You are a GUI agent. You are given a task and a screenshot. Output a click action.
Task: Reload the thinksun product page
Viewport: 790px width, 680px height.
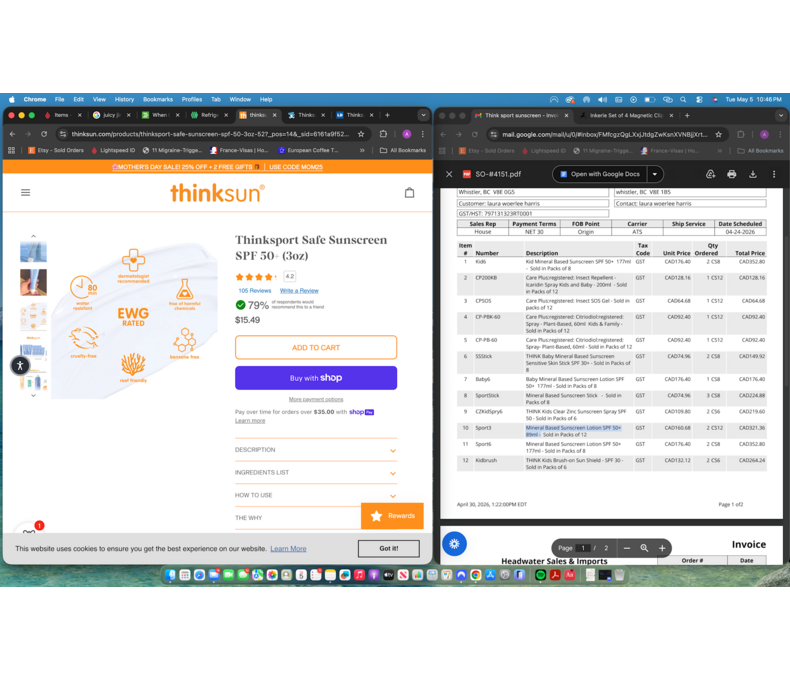tap(44, 134)
